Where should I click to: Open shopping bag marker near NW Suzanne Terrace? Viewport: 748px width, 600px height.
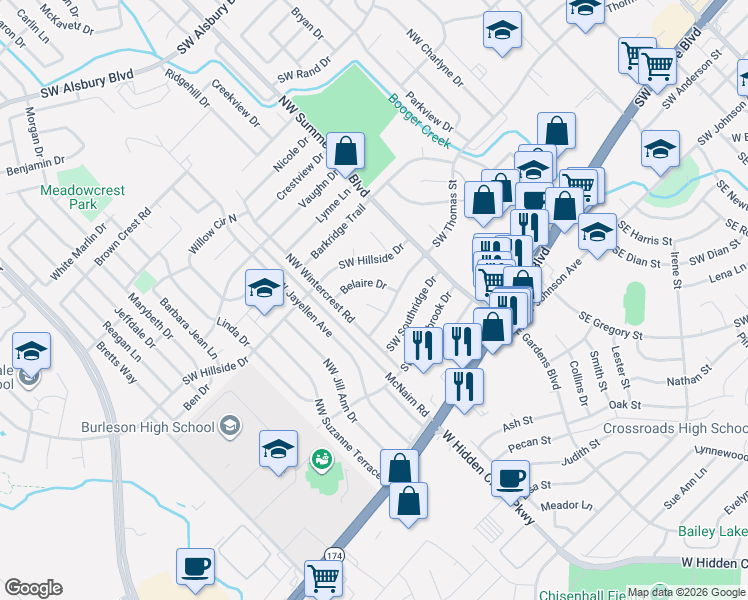(399, 468)
